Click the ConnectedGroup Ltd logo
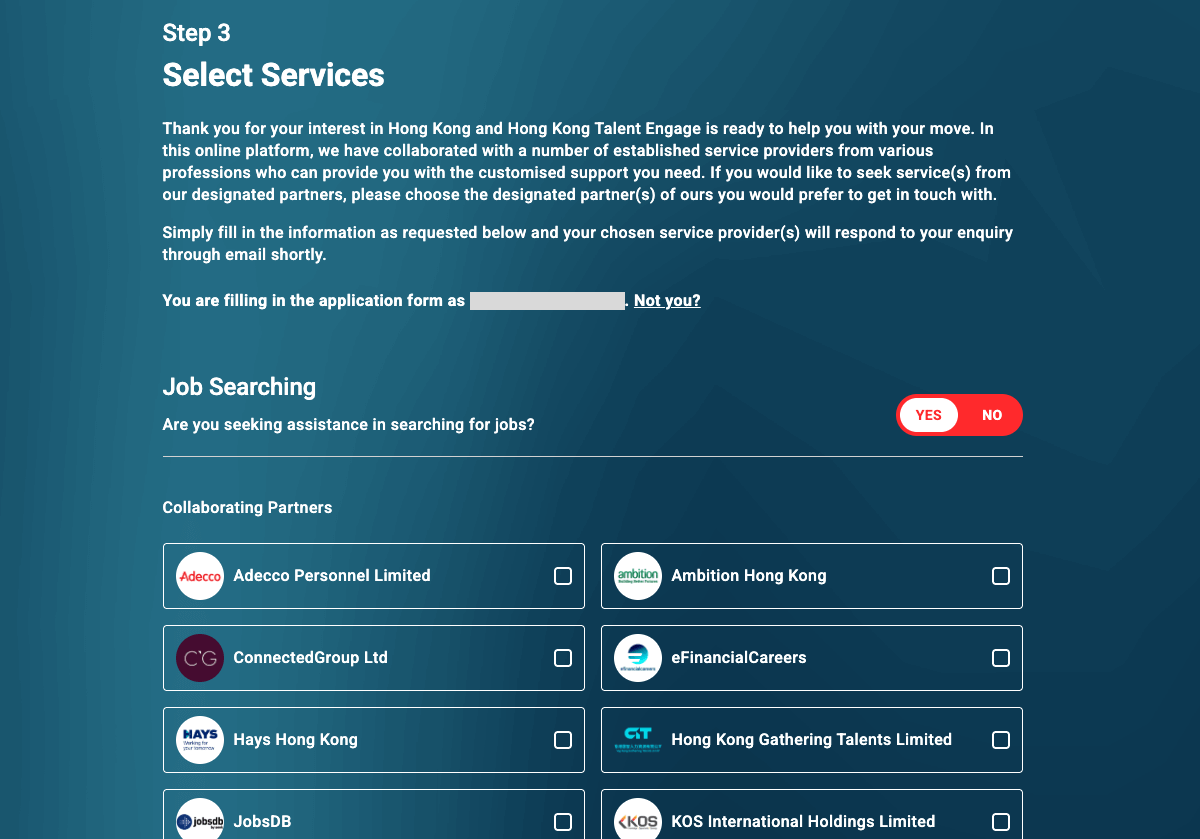The height and width of the screenshot is (839, 1200). [x=200, y=658]
